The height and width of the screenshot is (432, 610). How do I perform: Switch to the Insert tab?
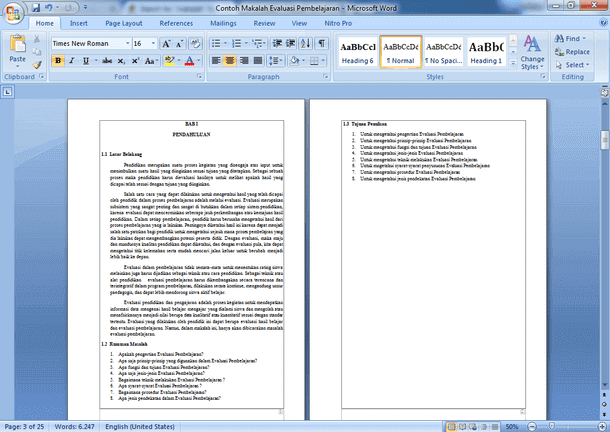click(79, 23)
